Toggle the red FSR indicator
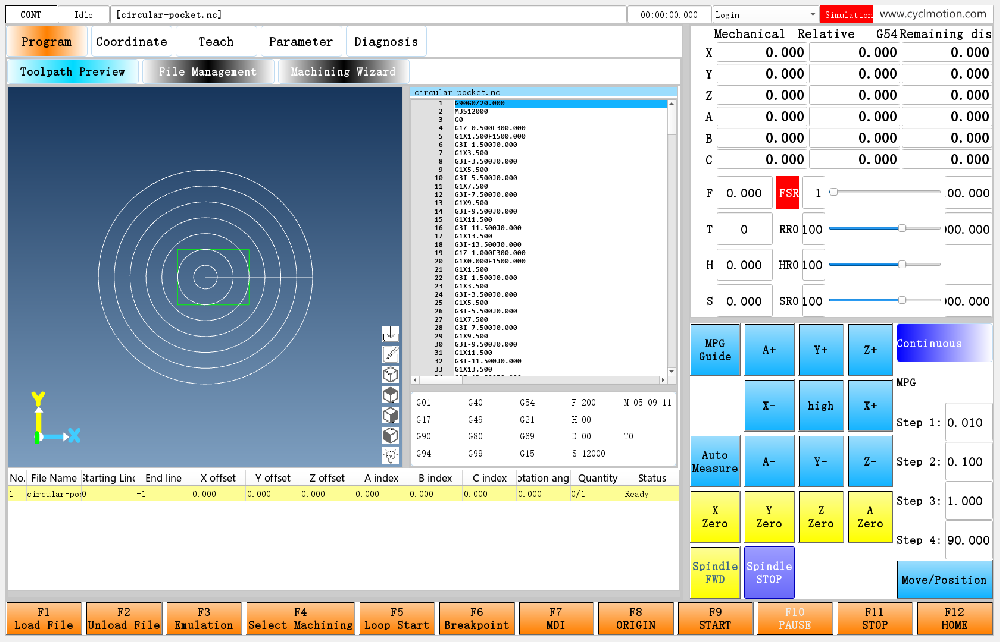The width and height of the screenshot is (1000, 642). [x=788, y=193]
